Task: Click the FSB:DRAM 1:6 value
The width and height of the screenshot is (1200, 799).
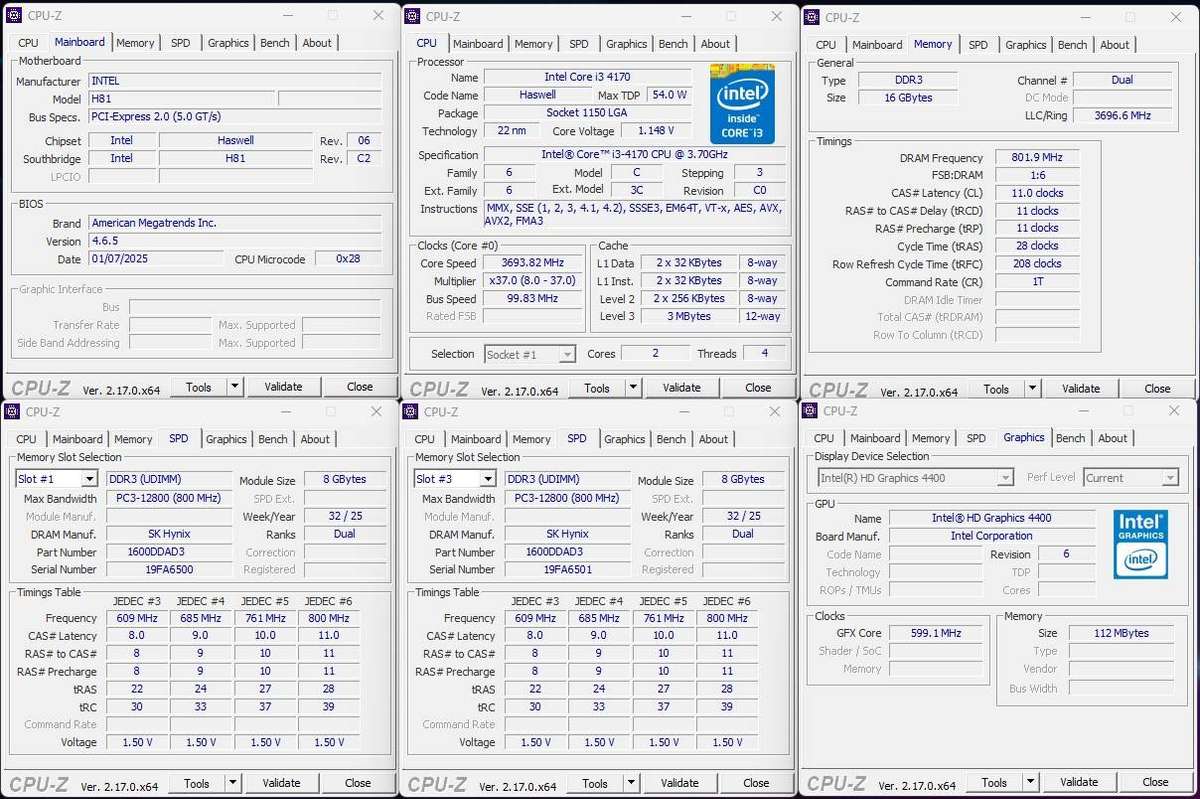Action: (x=1037, y=175)
